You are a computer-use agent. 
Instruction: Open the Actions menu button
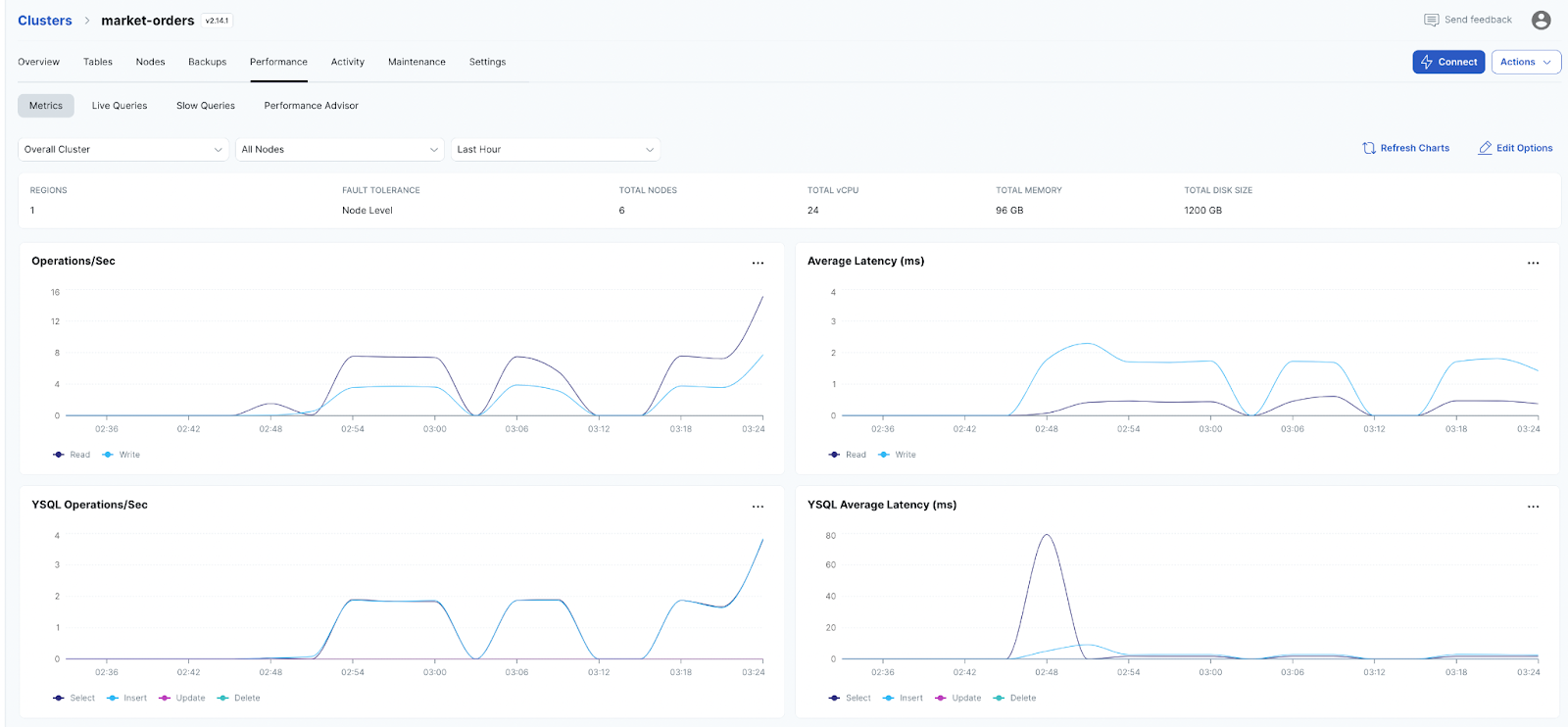[1525, 62]
